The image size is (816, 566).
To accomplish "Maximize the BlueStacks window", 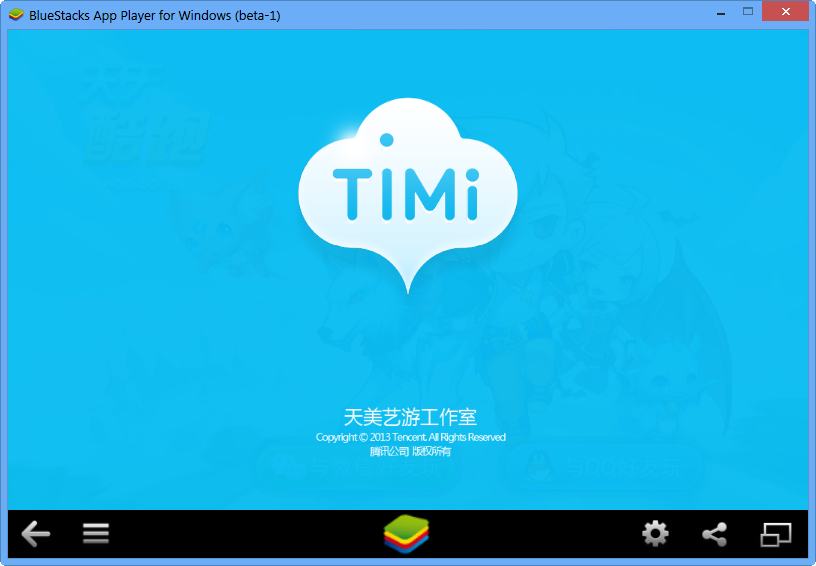I will coord(748,11).
